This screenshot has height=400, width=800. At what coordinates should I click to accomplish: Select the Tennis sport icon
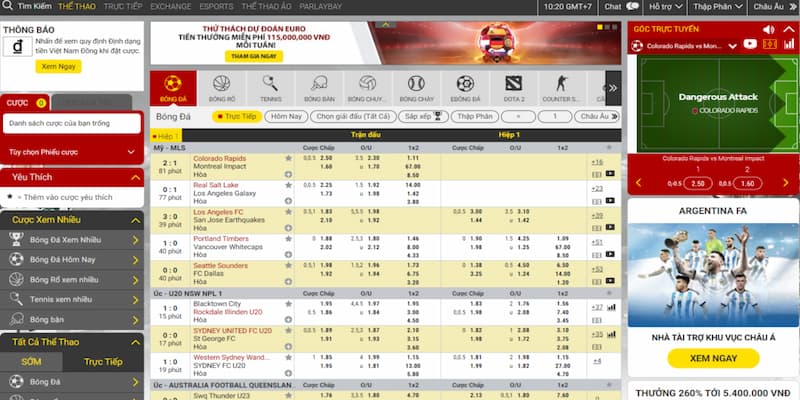pos(270,88)
